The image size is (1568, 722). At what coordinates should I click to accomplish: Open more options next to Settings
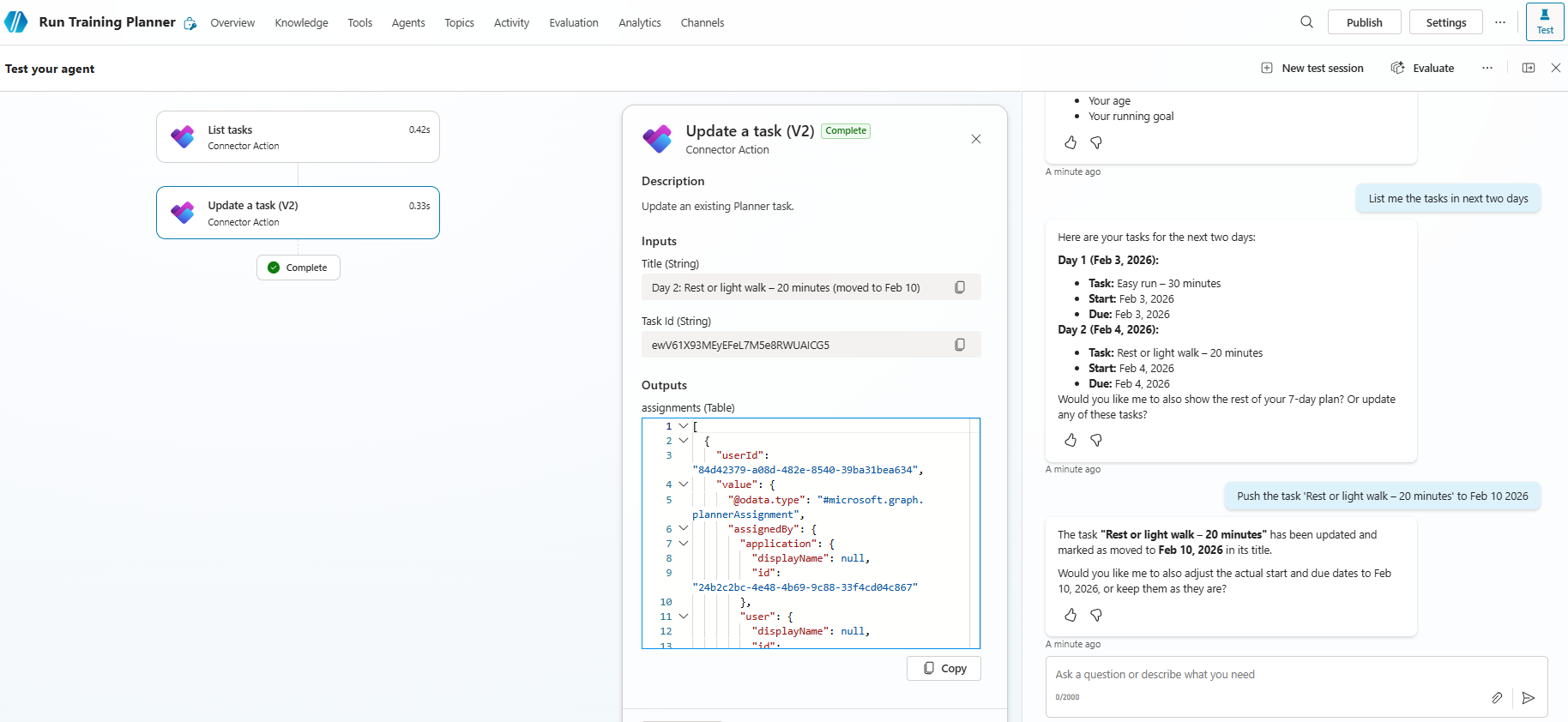point(1499,22)
